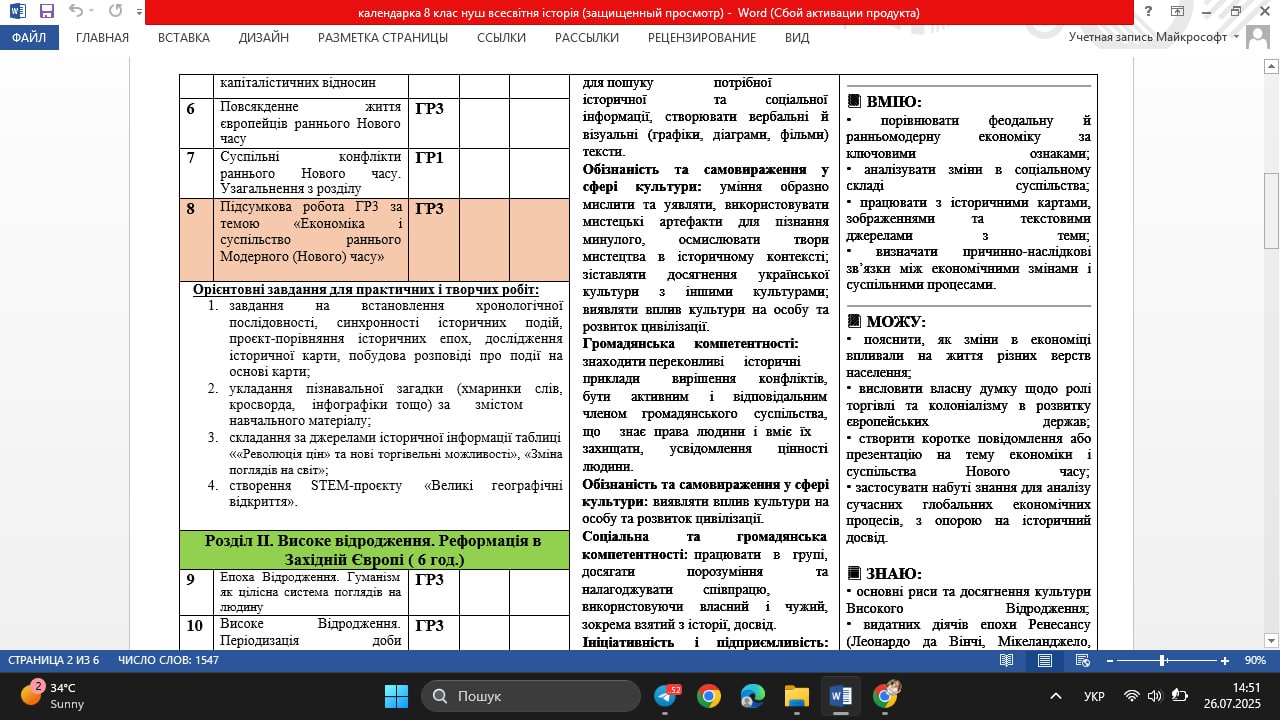1280x720 pixels.
Task: Open the weather widget showing 34°C Sunny
Action: click(52, 696)
